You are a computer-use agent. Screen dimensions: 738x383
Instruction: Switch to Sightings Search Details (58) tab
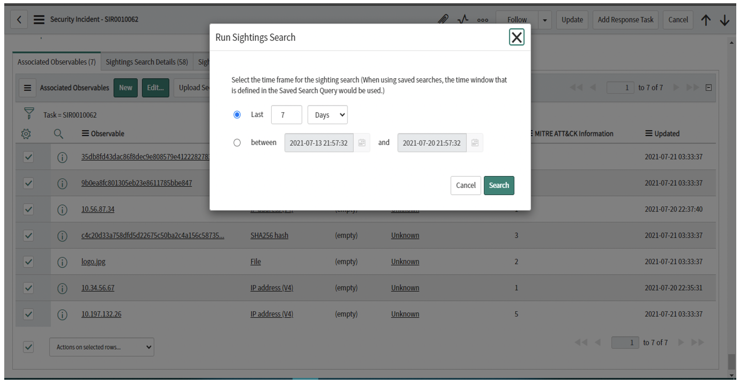click(x=147, y=62)
